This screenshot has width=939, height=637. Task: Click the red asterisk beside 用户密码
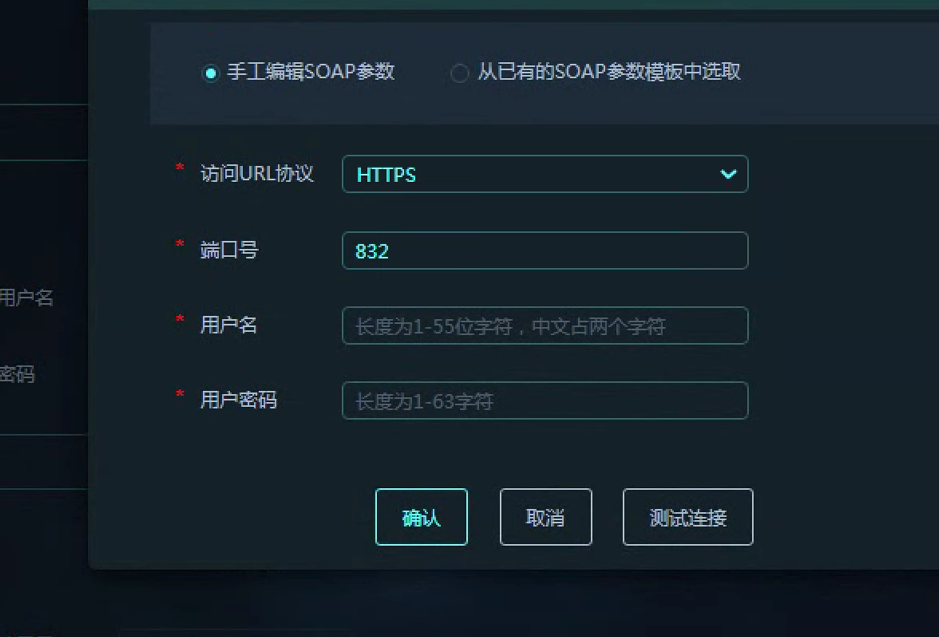[180, 395]
